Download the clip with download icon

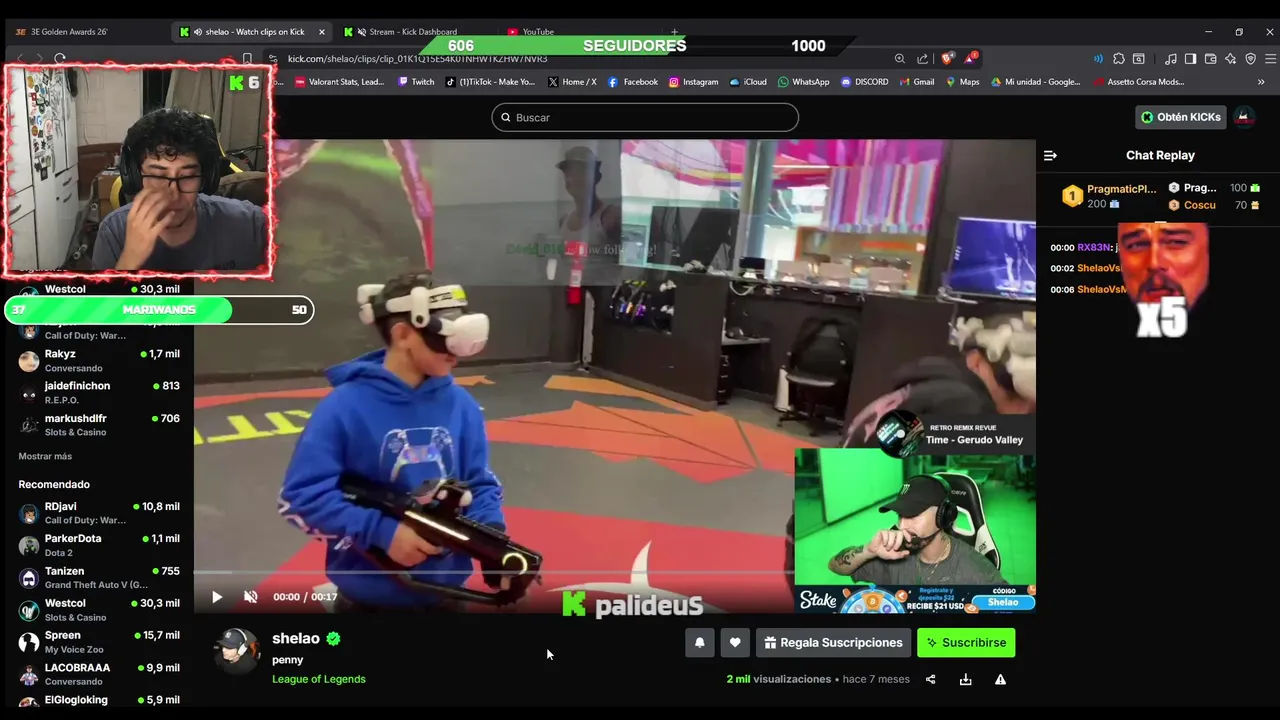965,680
